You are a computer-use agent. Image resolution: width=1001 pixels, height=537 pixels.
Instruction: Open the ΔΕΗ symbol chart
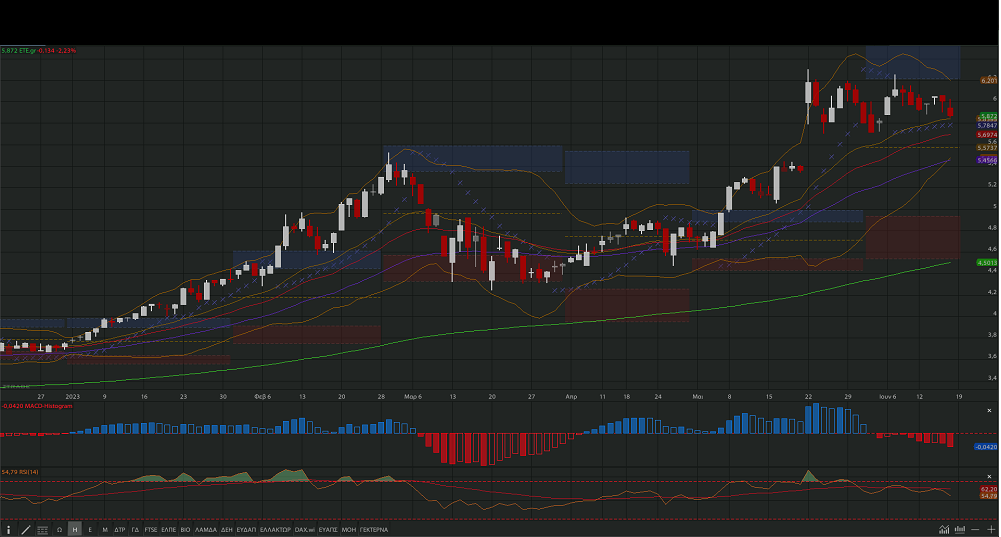coord(227,529)
